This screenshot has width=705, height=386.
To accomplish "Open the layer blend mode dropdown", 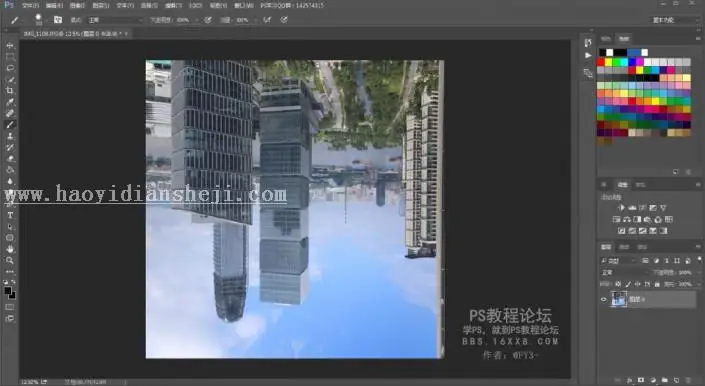I will [624, 272].
